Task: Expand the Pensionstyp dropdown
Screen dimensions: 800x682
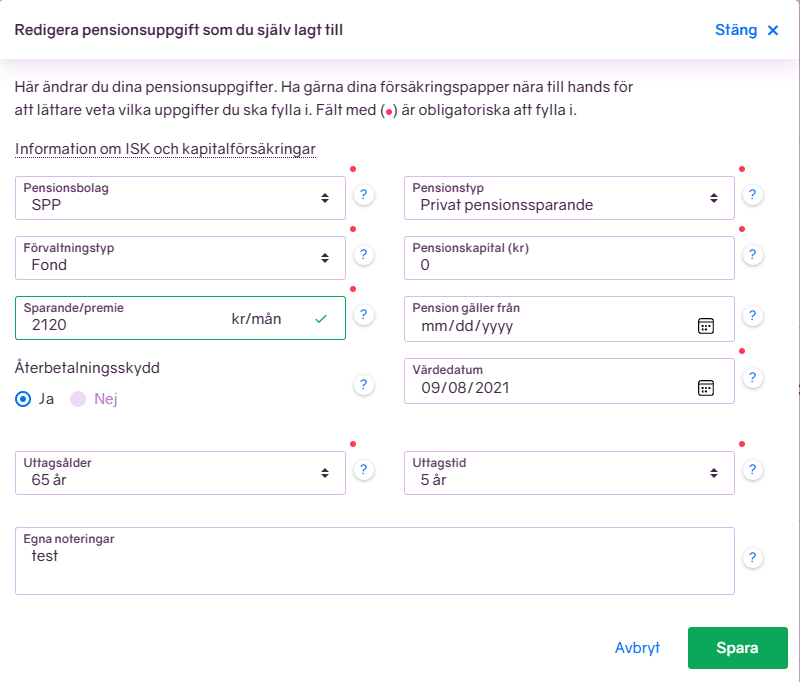Action: [568, 198]
